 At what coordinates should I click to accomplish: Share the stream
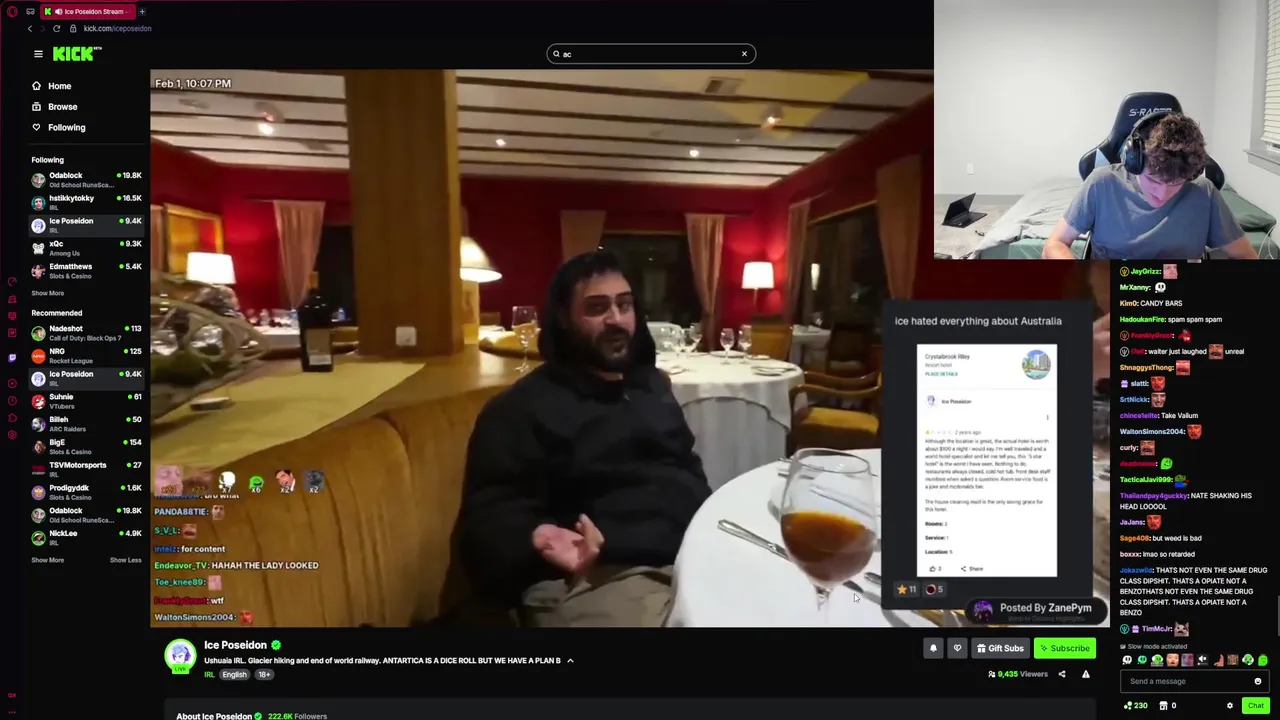coord(1062,674)
